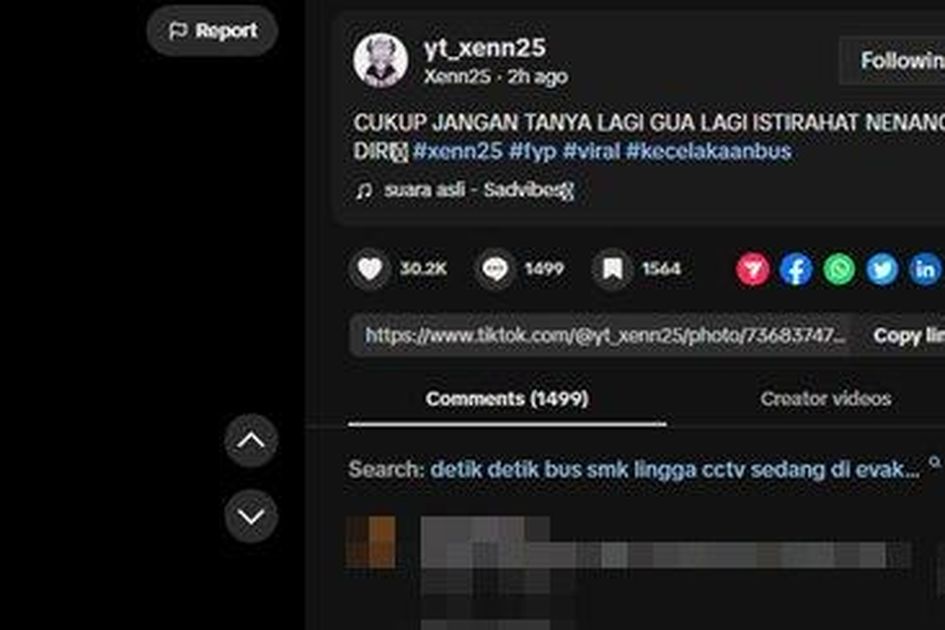The height and width of the screenshot is (630, 945).
Task: Toggle the Following button
Action: click(x=893, y=60)
